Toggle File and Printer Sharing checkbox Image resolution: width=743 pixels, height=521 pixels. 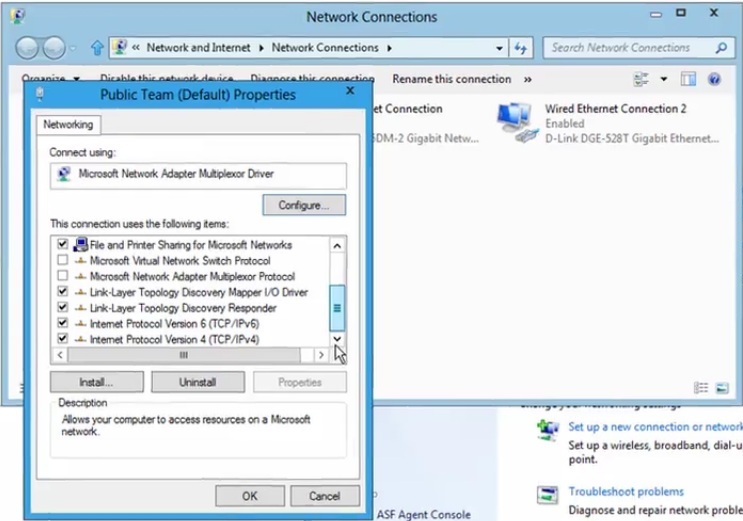coord(62,244)
